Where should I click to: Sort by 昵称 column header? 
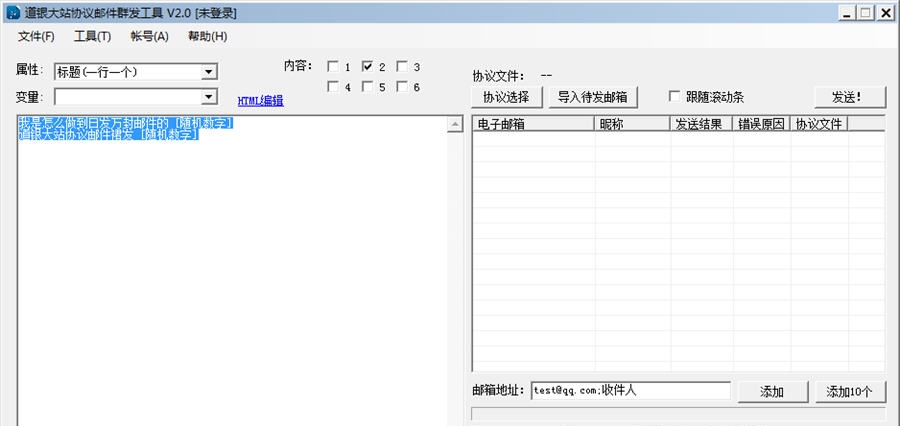632,124
